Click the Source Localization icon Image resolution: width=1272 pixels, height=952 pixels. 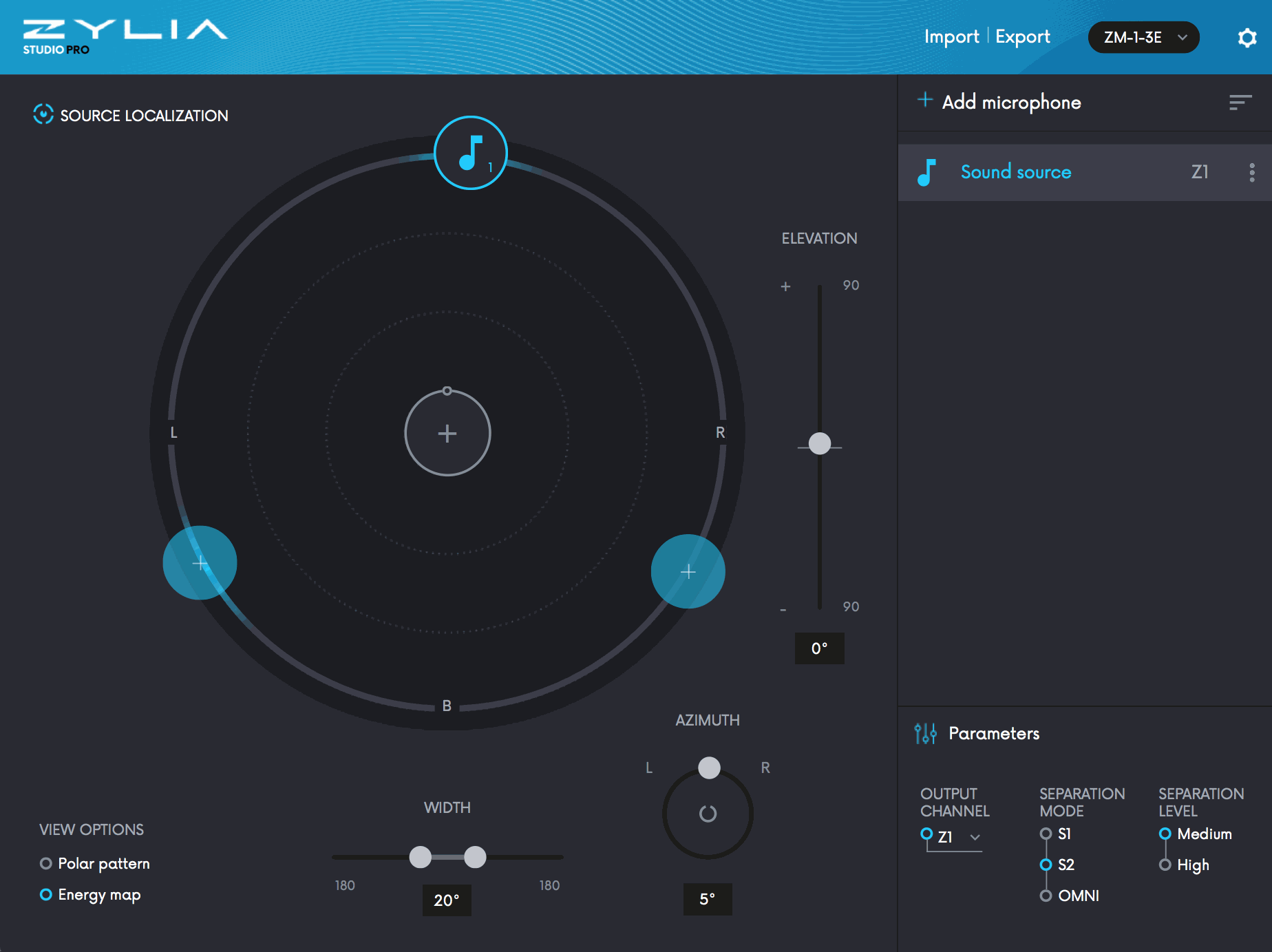tap(43, 114)
